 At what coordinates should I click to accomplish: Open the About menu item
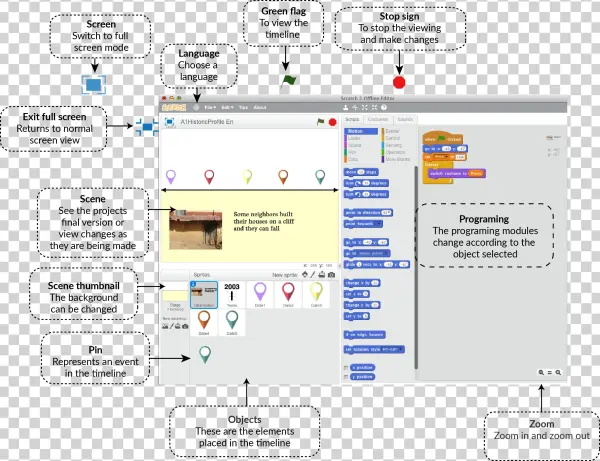(259, 107)
